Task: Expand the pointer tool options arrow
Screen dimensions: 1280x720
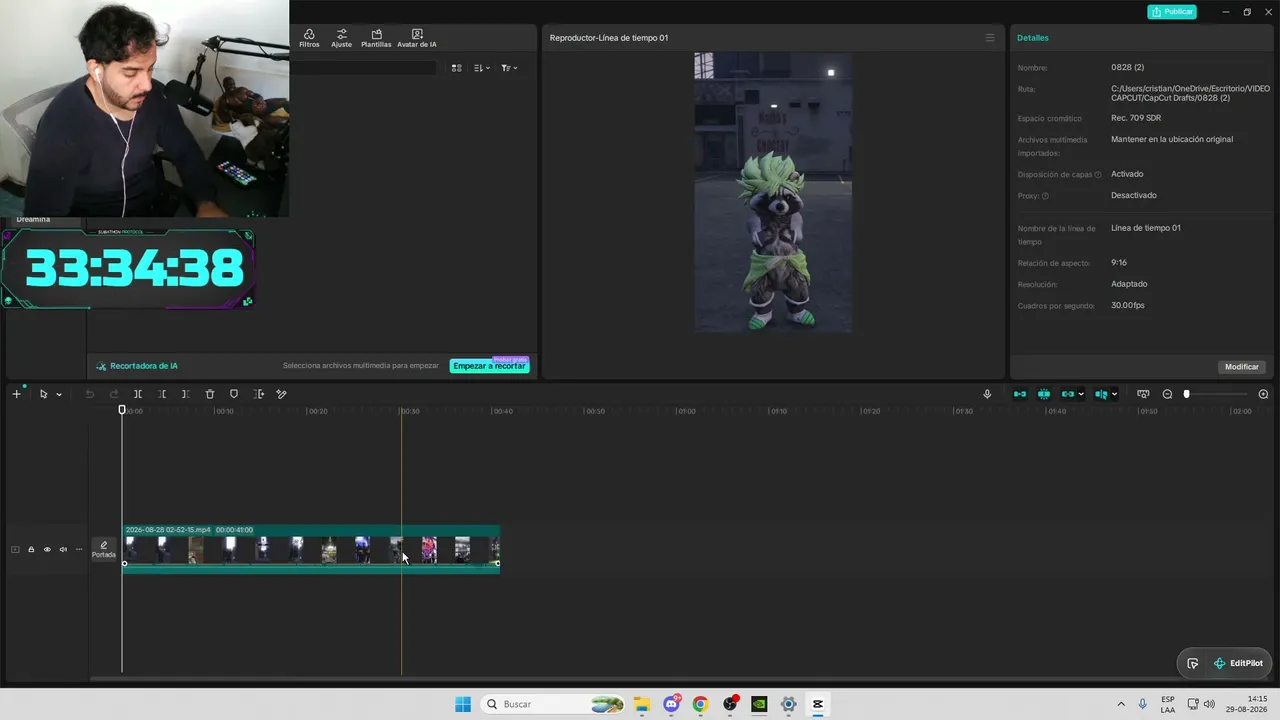Action: point(59,394)
